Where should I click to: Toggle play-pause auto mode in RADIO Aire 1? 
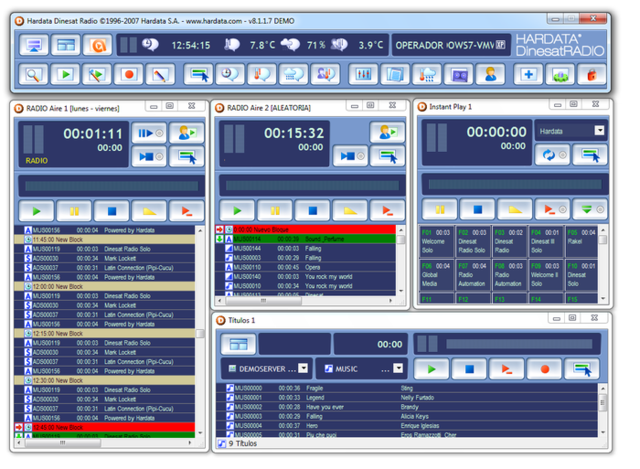pyautogui.click(x=149, y=133)
